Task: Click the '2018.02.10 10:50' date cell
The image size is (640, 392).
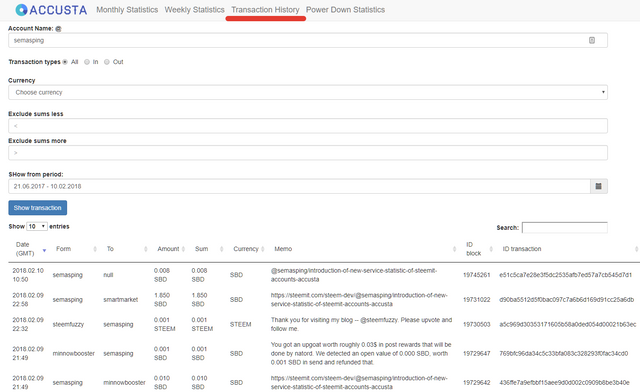Action: click(28, 275)
